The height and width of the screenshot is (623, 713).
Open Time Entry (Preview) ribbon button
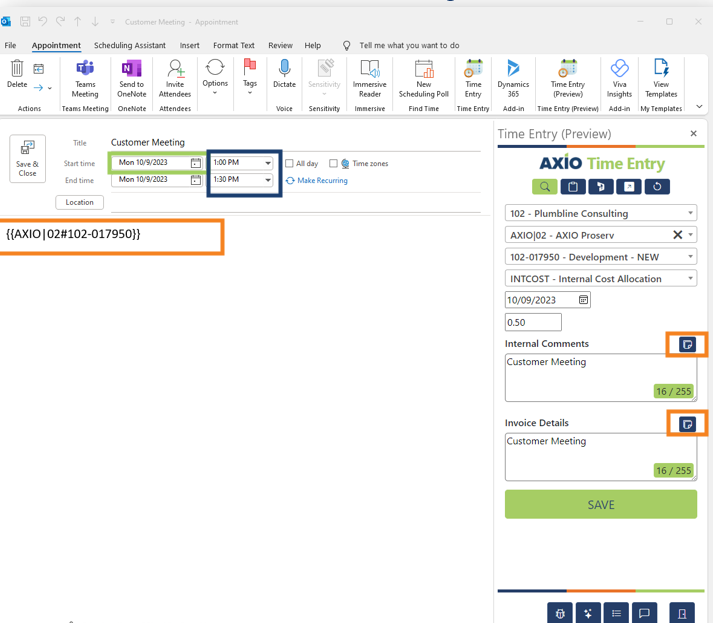click(x=567, y=78)
